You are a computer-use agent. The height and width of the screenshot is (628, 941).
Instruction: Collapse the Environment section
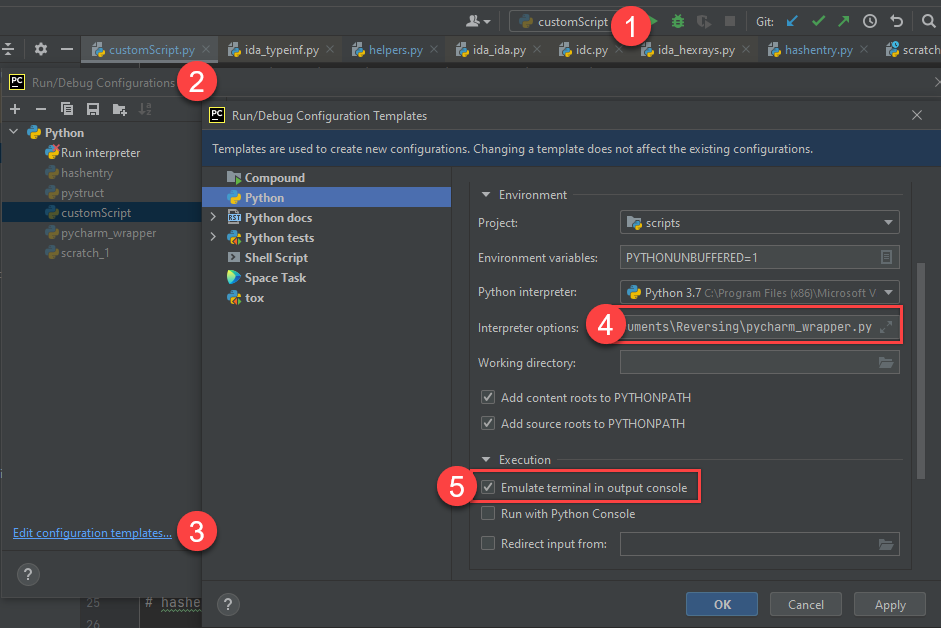tap(486, 195)
